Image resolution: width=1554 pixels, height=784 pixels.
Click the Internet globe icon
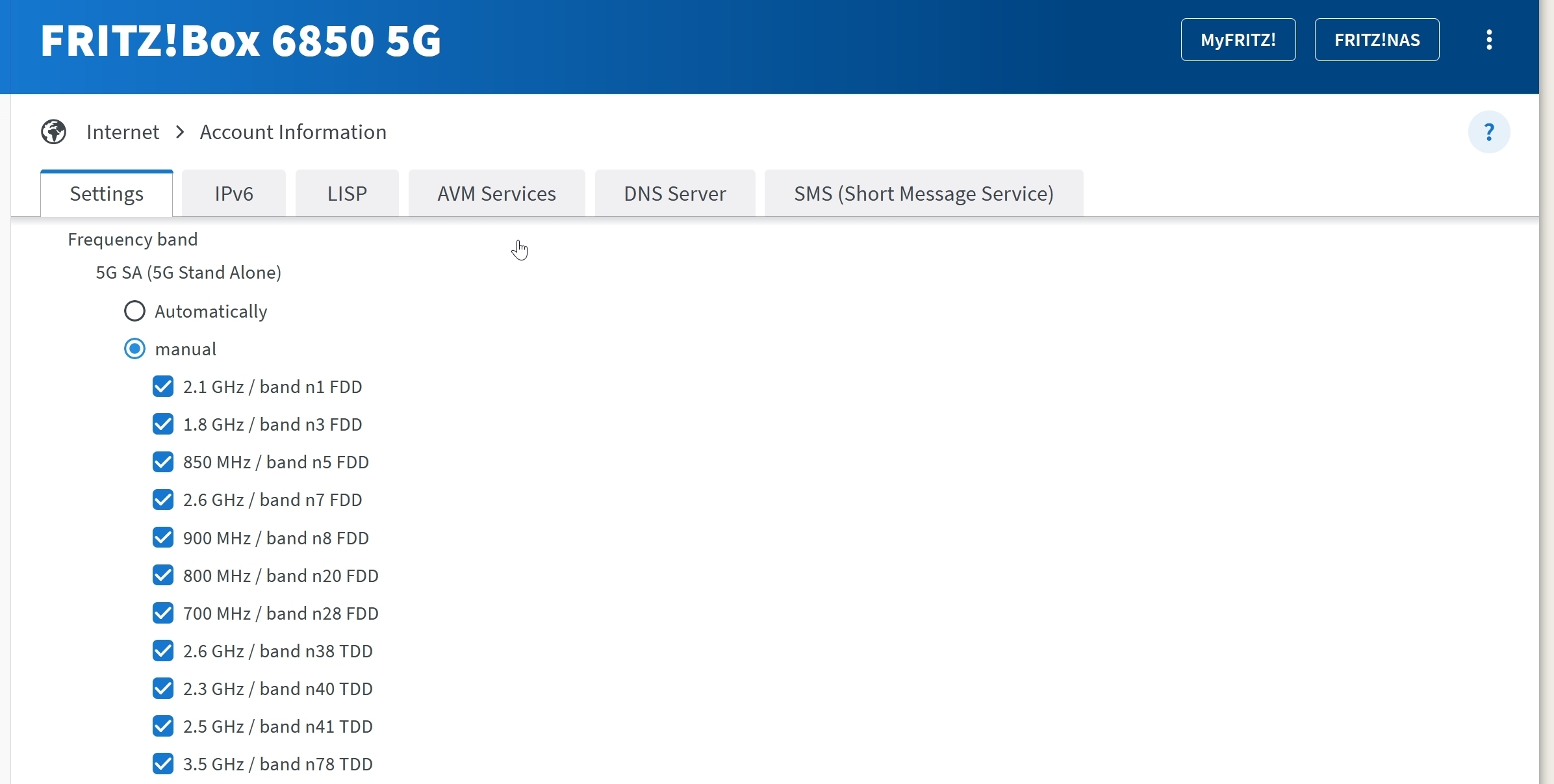53,132
